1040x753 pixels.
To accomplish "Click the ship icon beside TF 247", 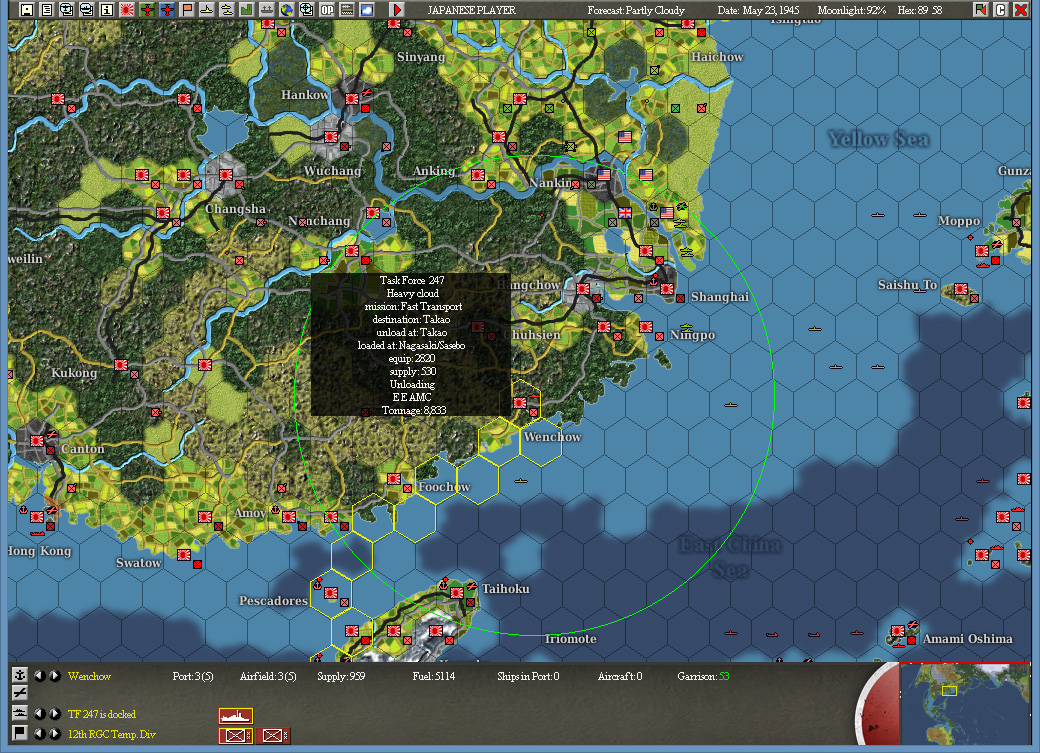I will click(20, 714).
